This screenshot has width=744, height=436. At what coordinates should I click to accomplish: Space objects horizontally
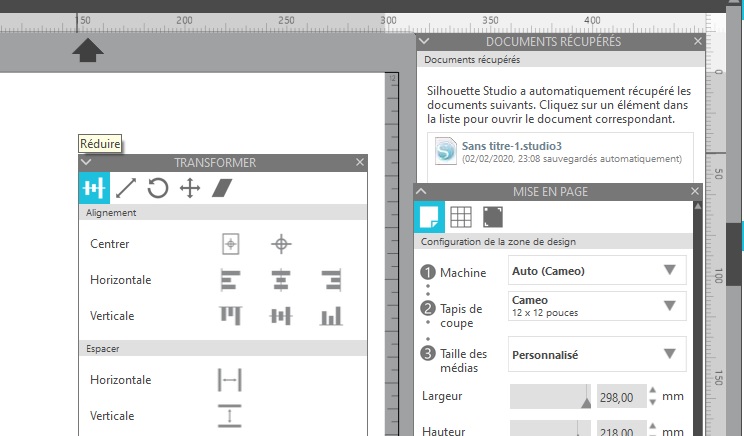pos(230,380)
